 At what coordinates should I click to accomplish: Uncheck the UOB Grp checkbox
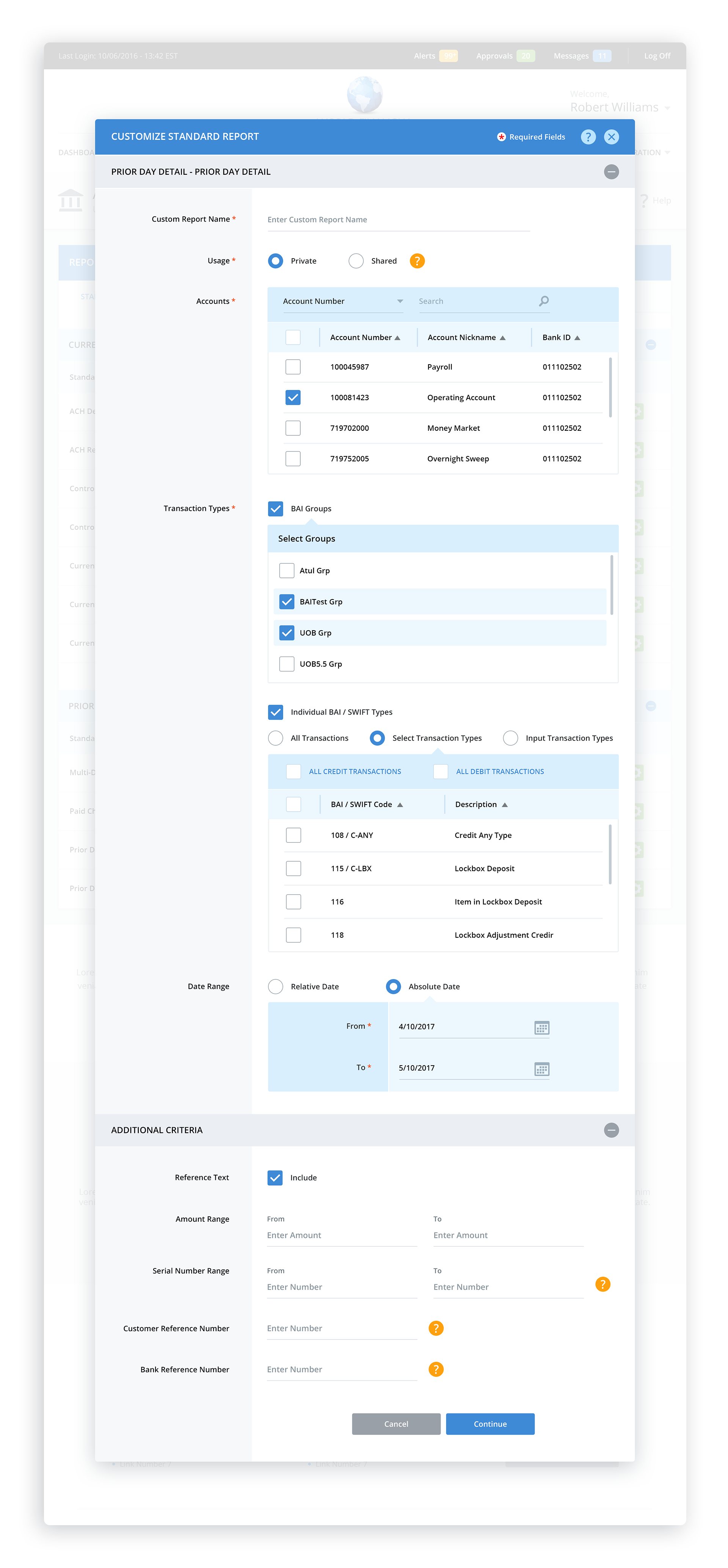pyautogui.click(x=286, y=633)
